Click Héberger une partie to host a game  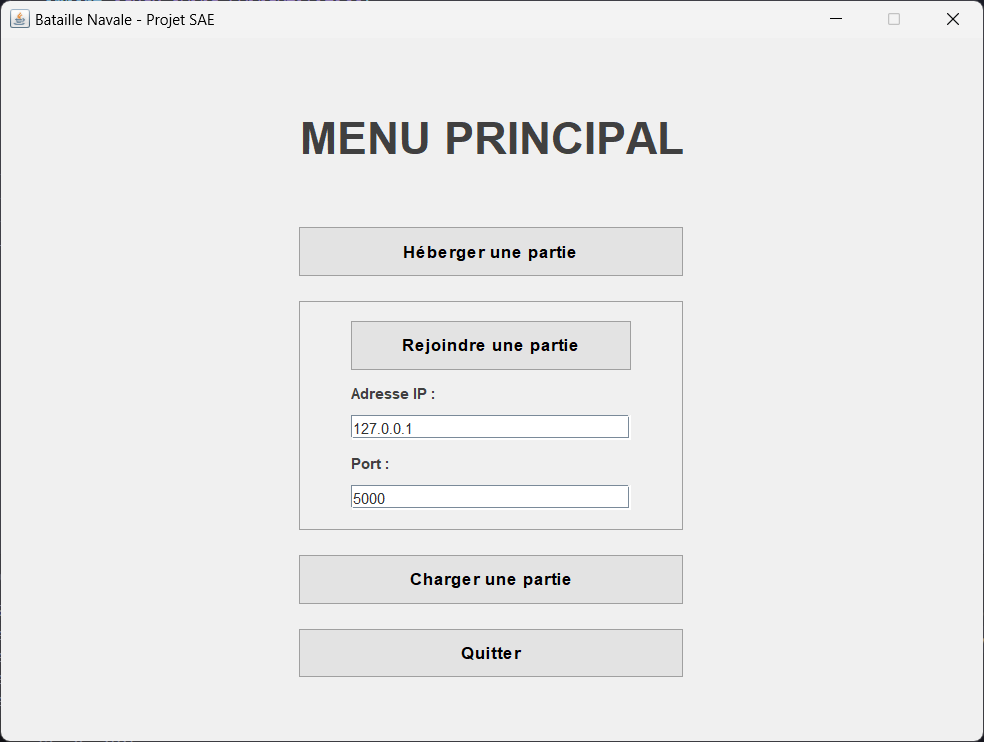click(490, 251)
